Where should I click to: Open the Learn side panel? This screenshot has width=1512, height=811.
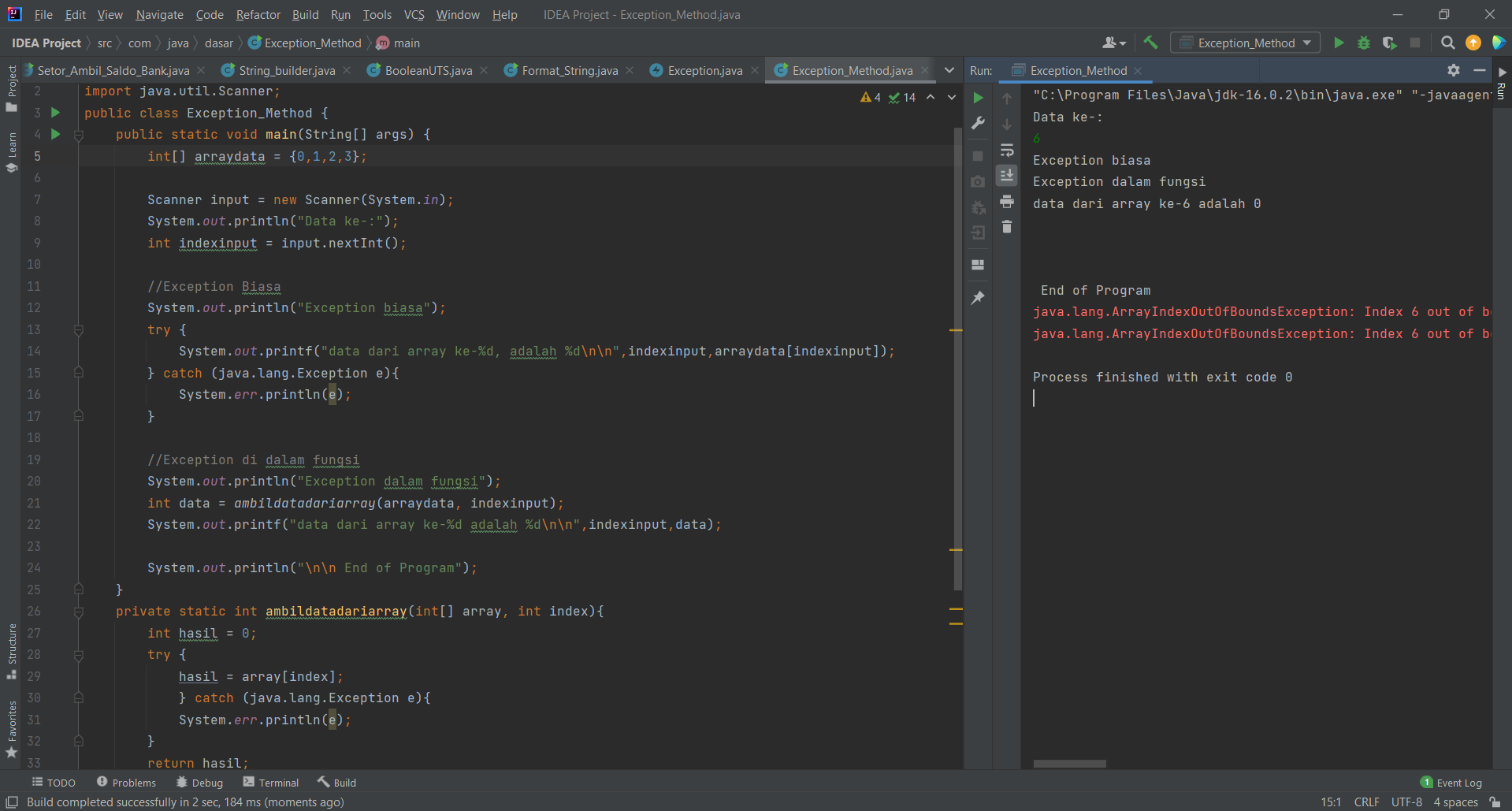11,152
